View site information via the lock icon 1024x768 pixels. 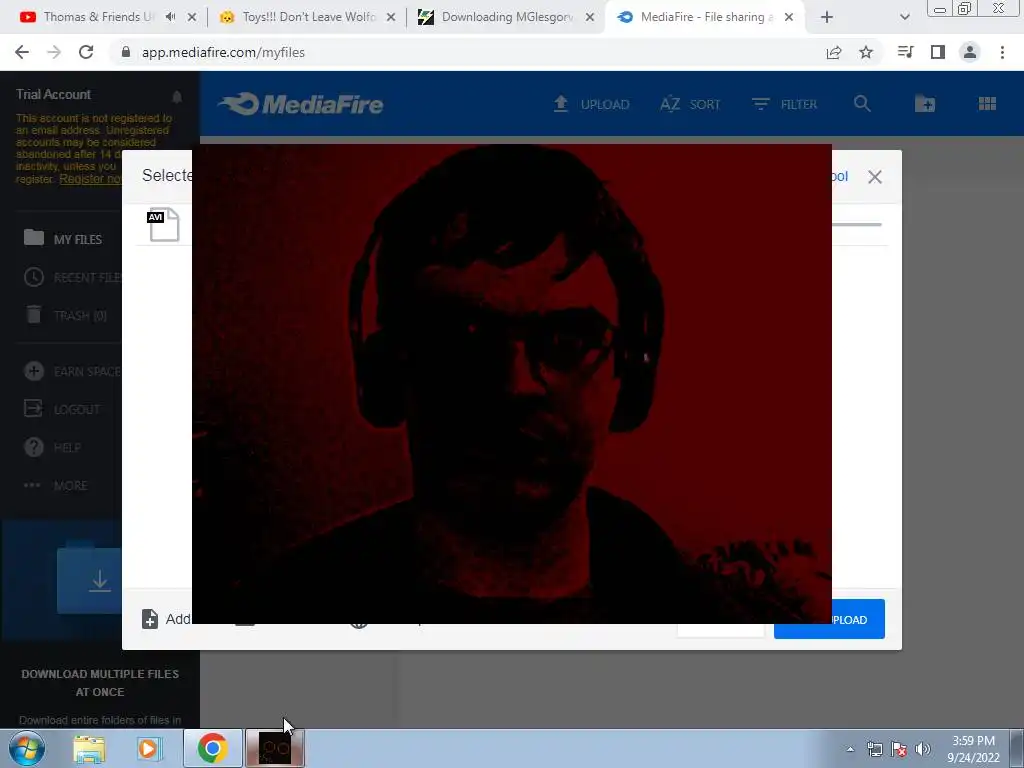click(126, 52)
